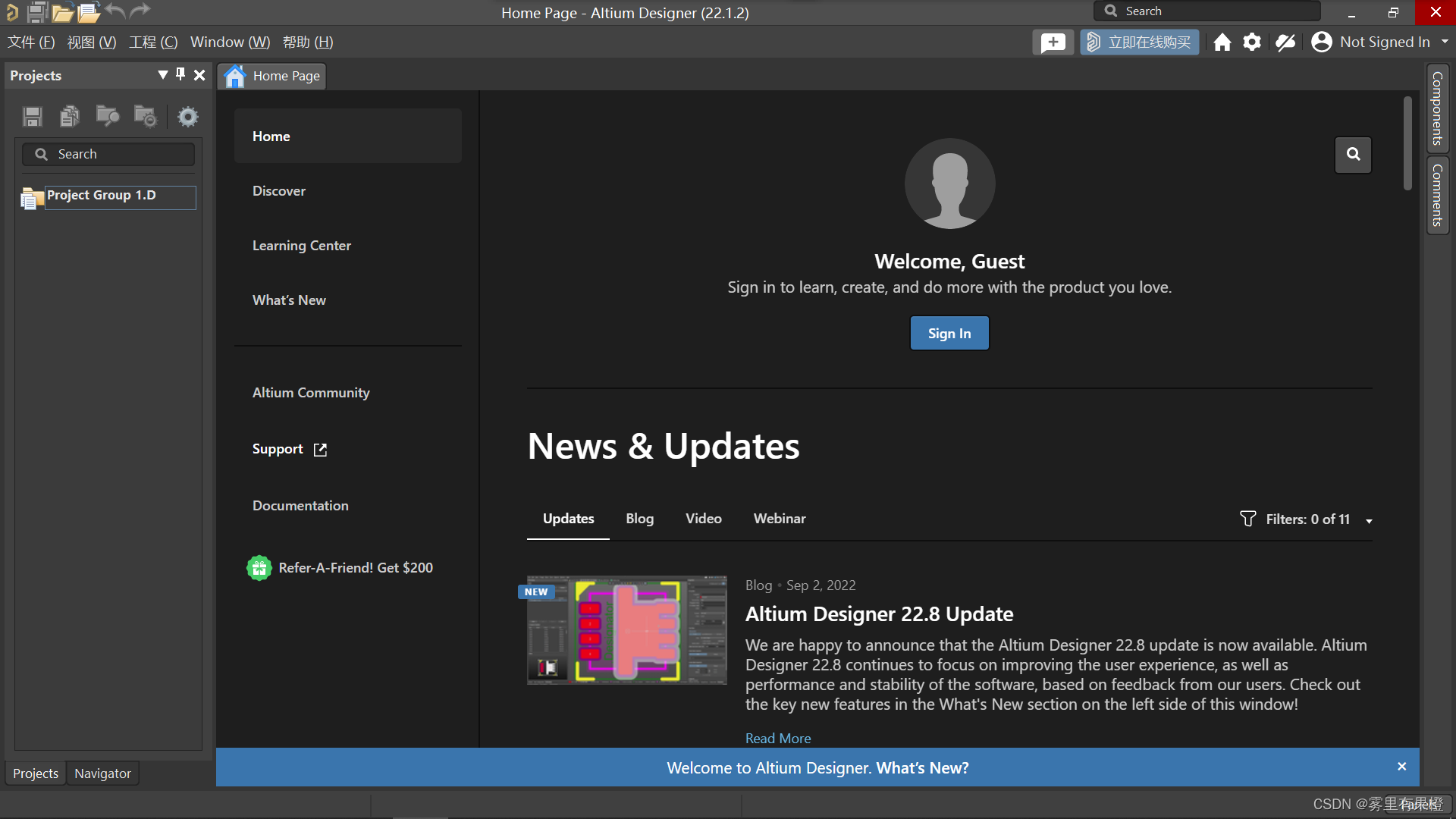Screen dimensions: 1456x819
Task: Switch to the Webinar tab
Action: 779,519
